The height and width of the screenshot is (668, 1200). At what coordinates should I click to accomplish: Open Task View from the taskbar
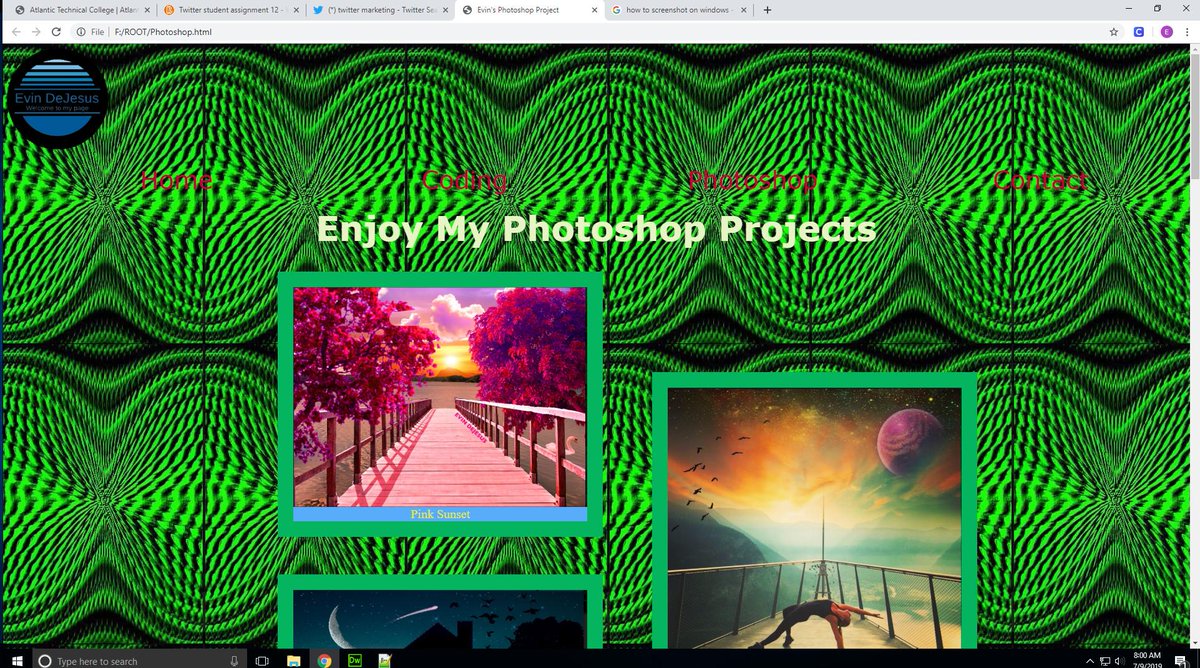pos(263,660)
